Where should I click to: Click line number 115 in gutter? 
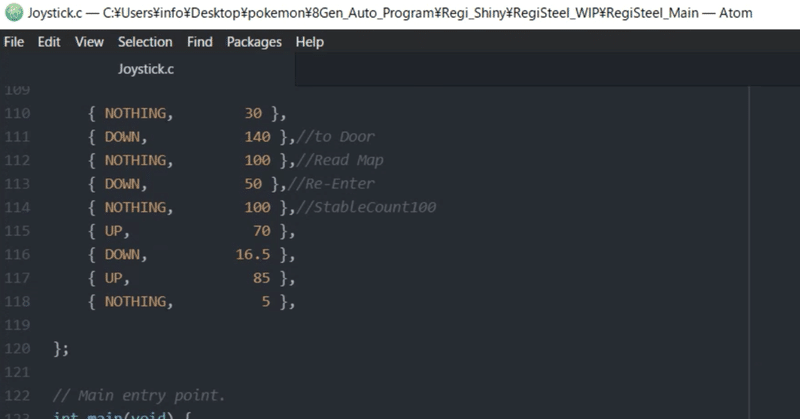tap(17, 231)
